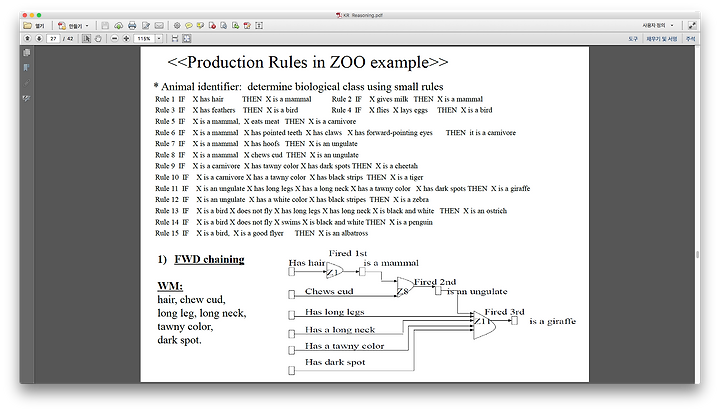Open the 주석 (Comment) pane

pos(690,39)
